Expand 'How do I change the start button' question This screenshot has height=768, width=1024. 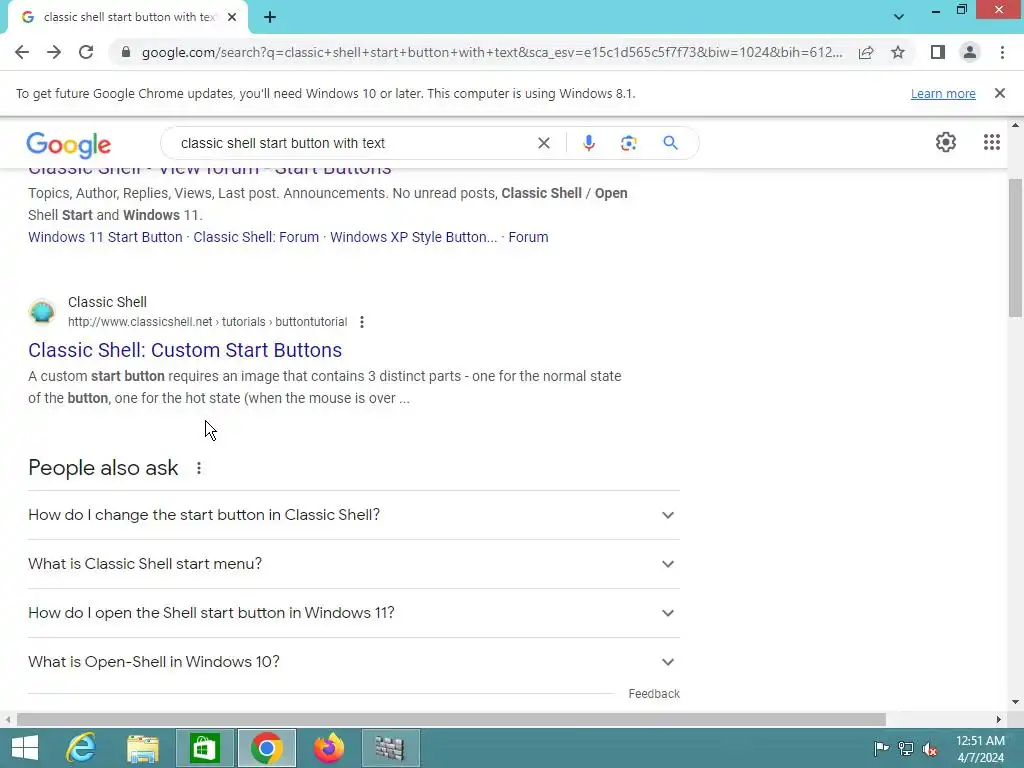coord(353,515)
